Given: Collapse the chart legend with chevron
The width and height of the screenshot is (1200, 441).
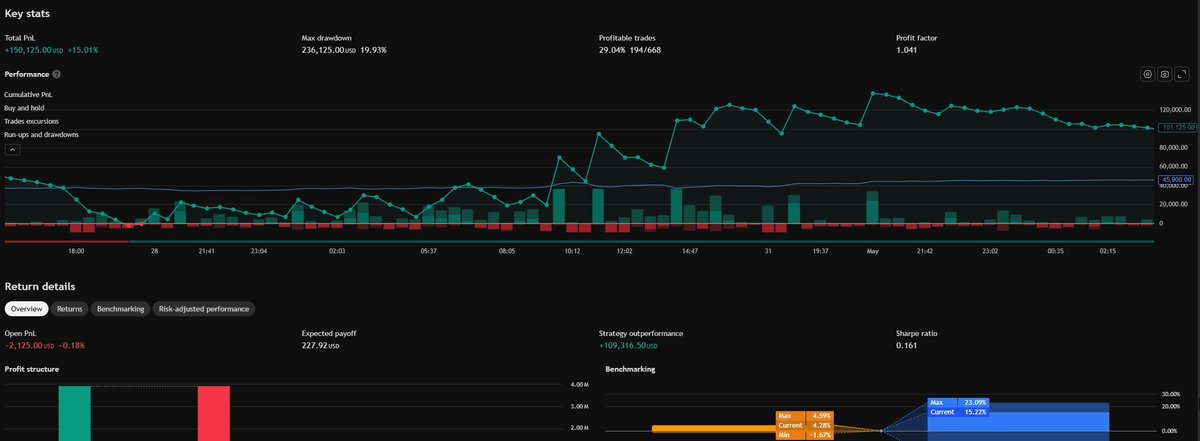Looking at the screenshot, I should [13, 150].
